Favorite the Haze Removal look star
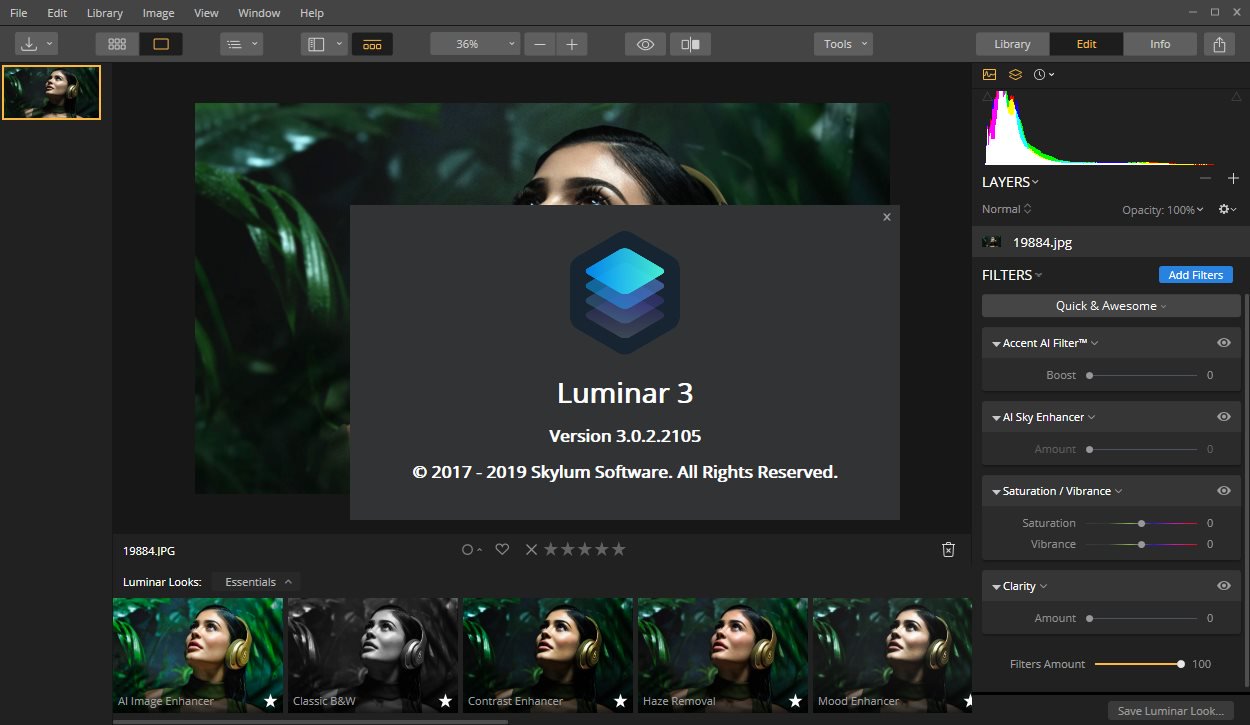The width and height of the screenshot is (1250, 725). coord(795,701)
